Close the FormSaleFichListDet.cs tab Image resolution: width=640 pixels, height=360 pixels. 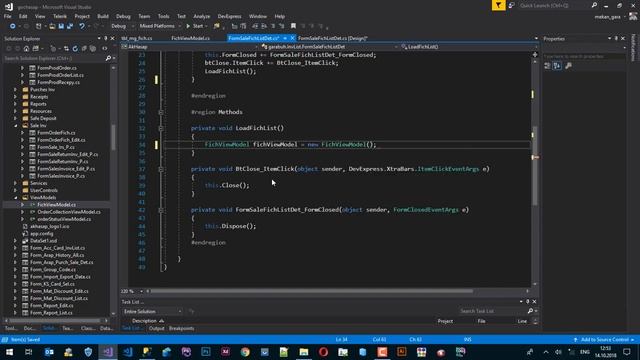point(292,38)
